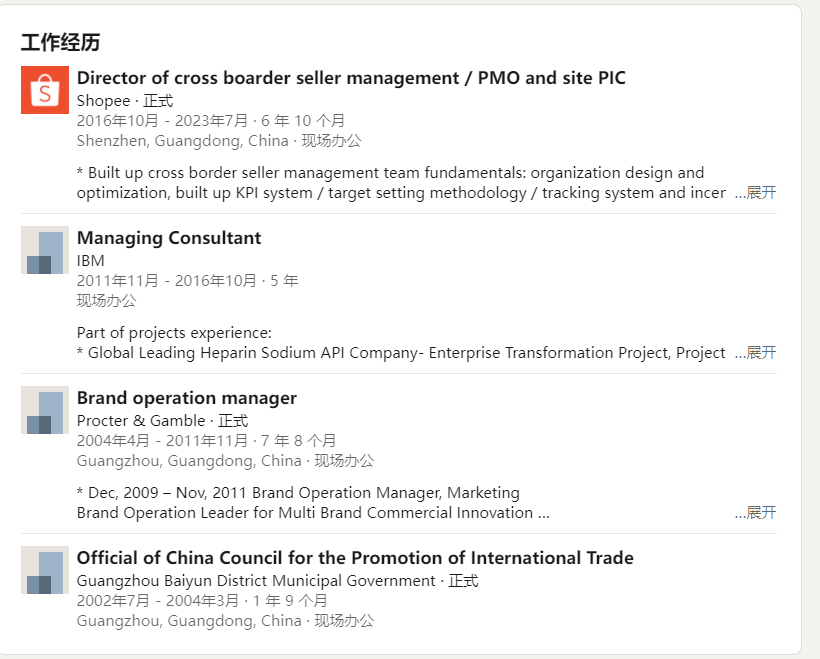820x659 pixels.
Task: Click Procter & Gamble · 正式 company name
Action: pyautogui.click(x=163, y=421)
